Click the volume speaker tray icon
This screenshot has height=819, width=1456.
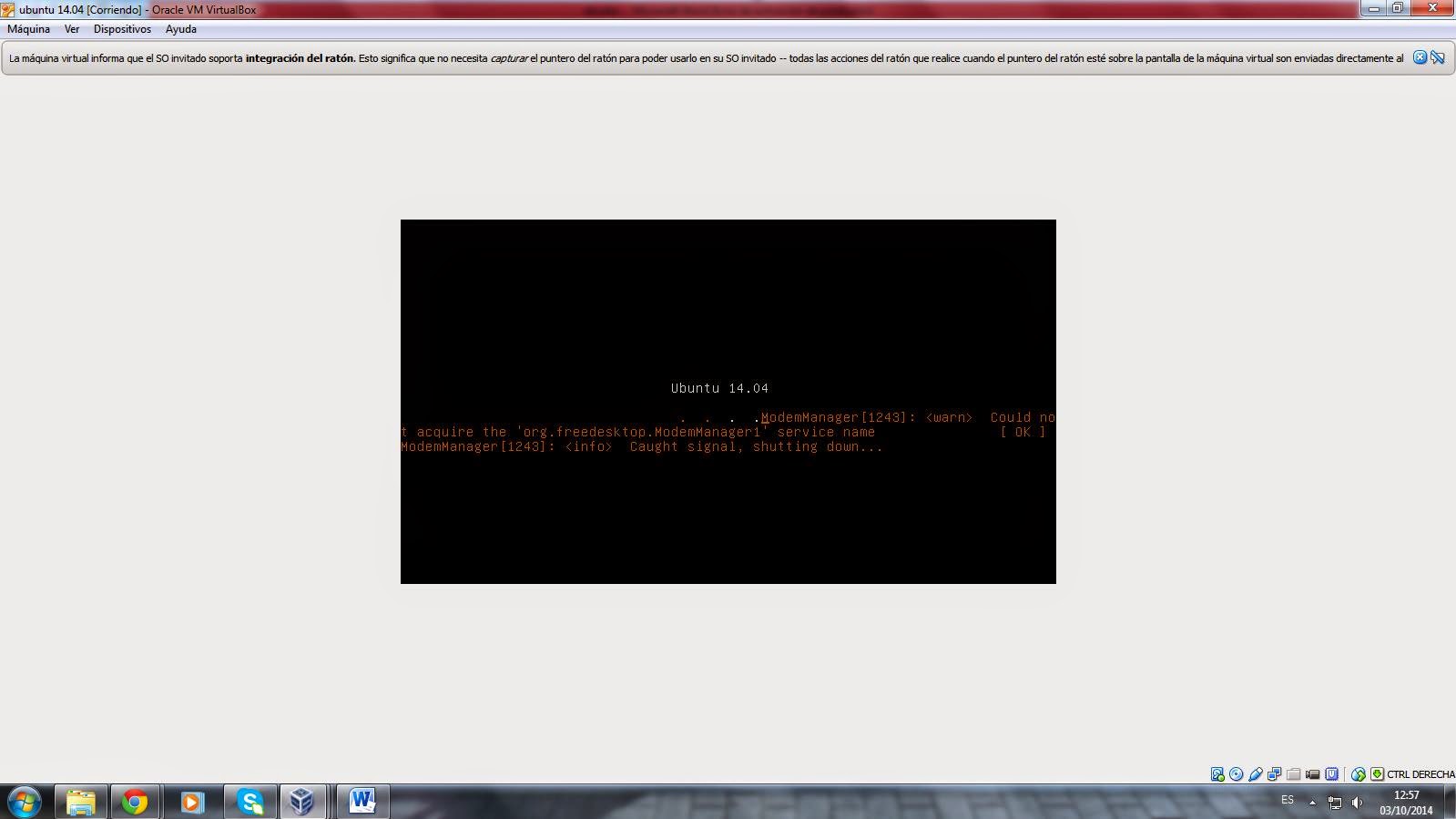click(1357, 803)
